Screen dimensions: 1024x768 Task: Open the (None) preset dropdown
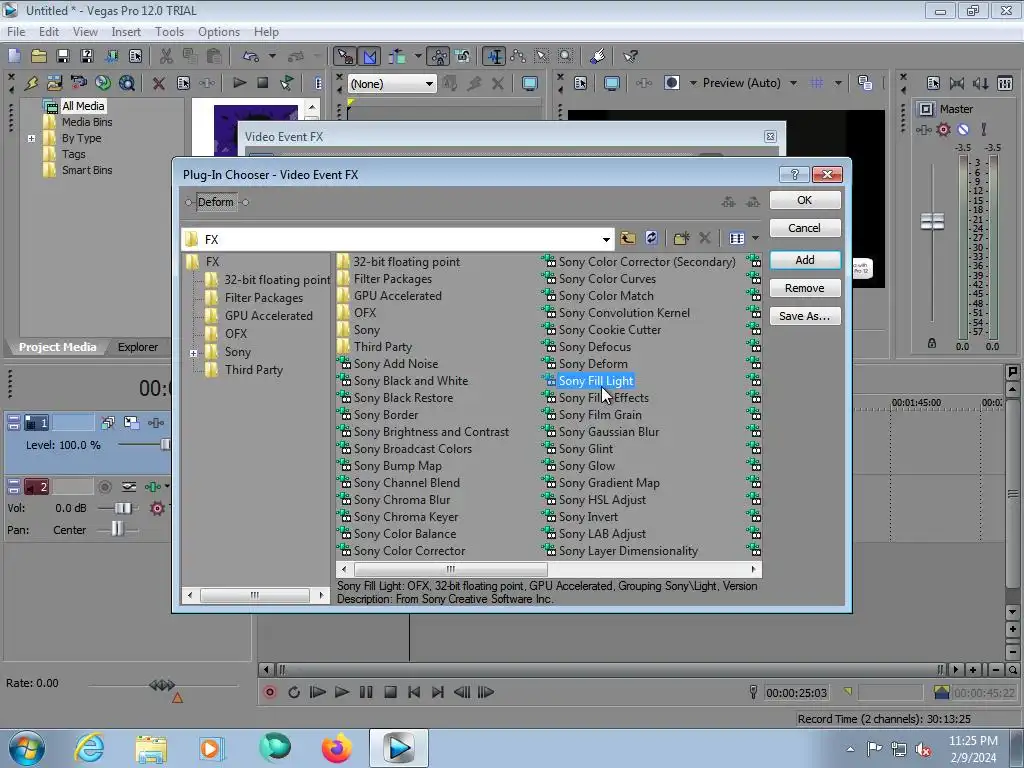click(428, 84)
